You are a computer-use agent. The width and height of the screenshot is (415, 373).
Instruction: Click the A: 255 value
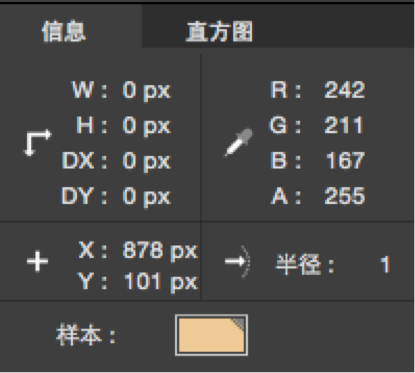tap(345, 196)
